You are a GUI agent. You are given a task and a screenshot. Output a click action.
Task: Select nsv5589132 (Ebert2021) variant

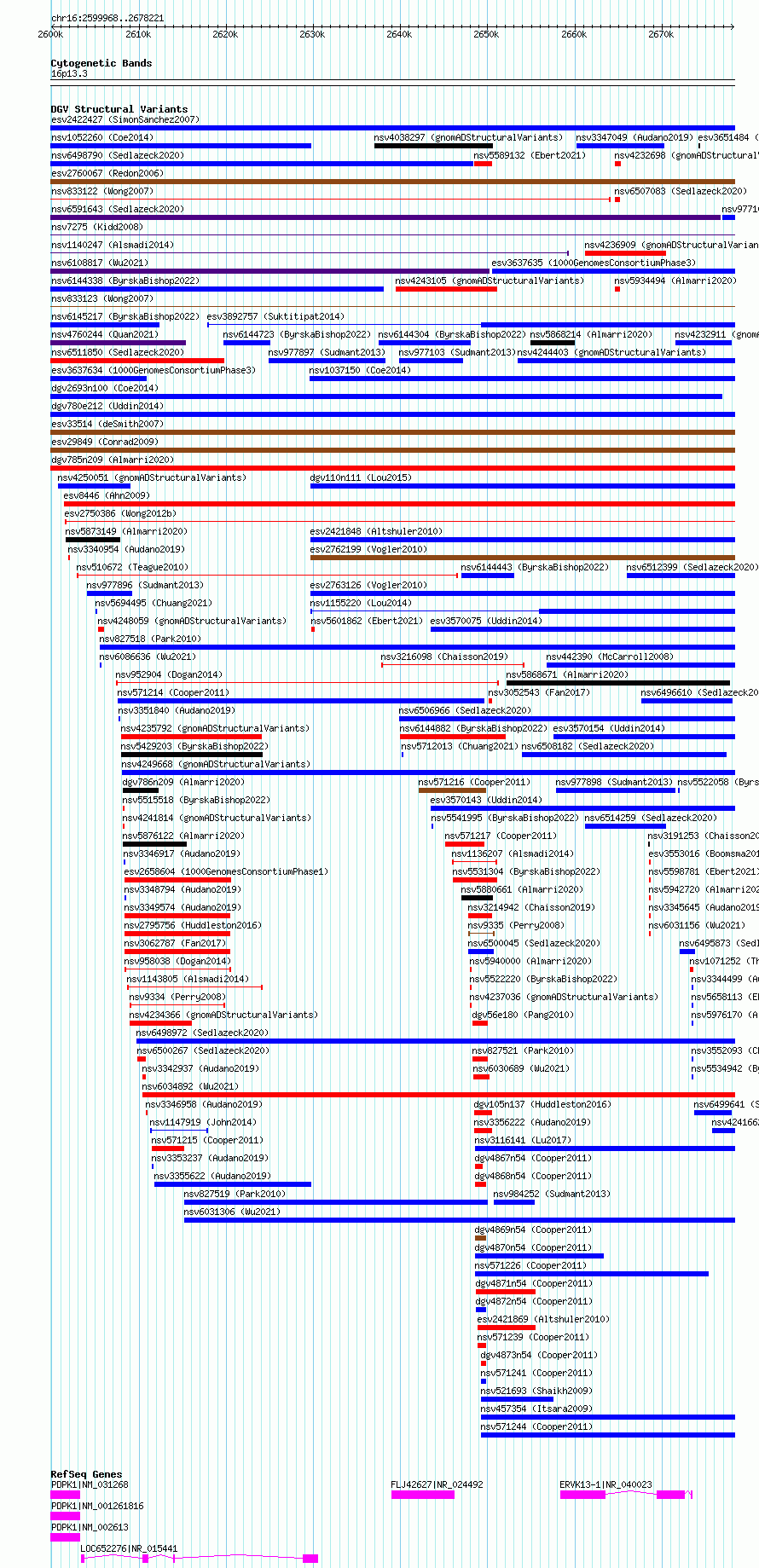[530, 155]
